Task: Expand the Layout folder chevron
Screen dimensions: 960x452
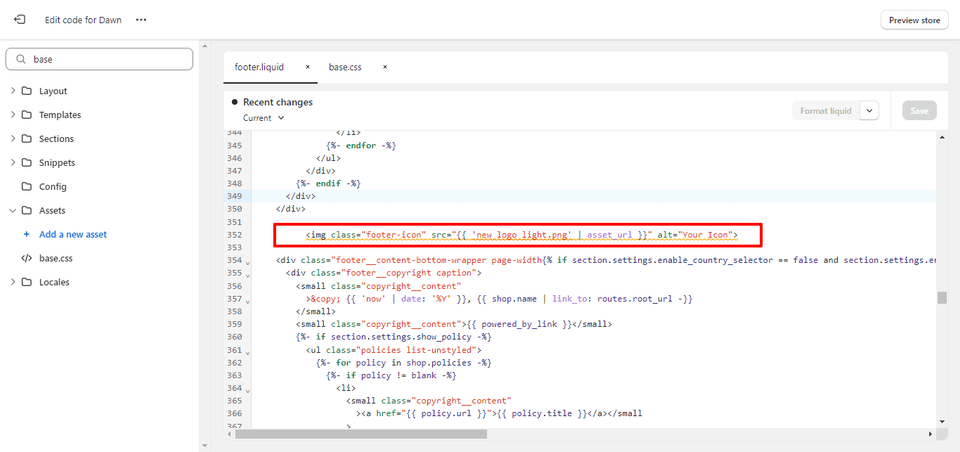Action: 13,91
